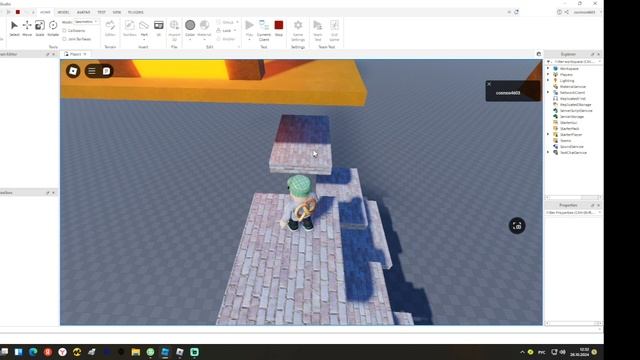Switch to the Home ribbon tab

click(45, 12)
